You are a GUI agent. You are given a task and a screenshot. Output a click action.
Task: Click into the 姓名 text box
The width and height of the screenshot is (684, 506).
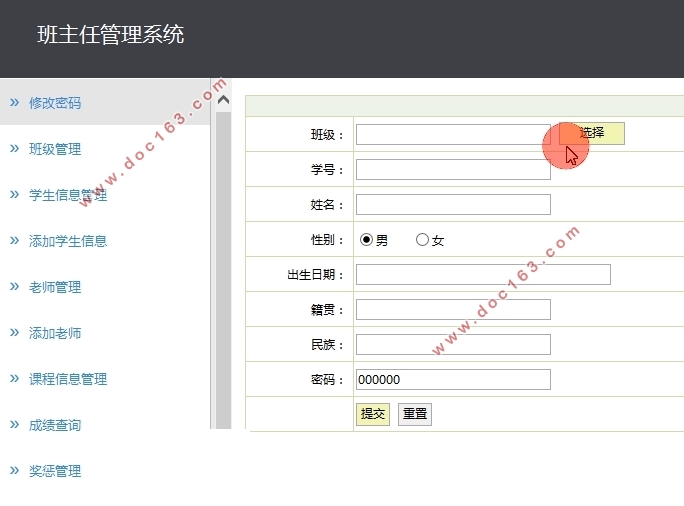(453, 205)
